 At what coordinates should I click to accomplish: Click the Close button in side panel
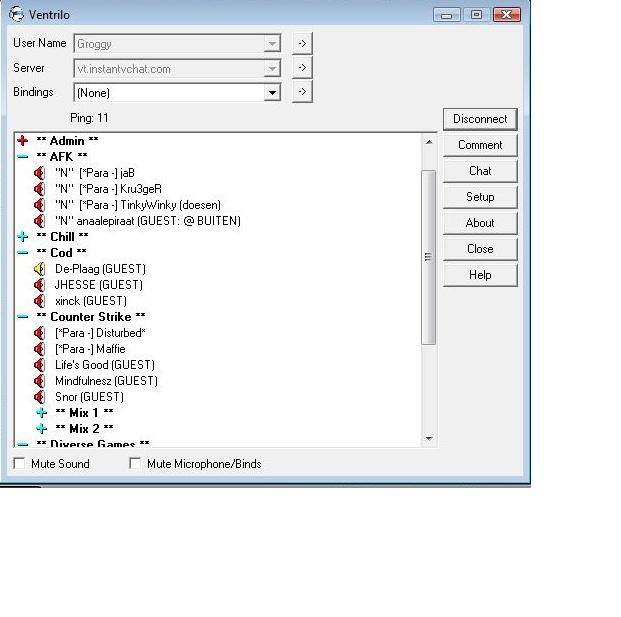coord(480,249)
